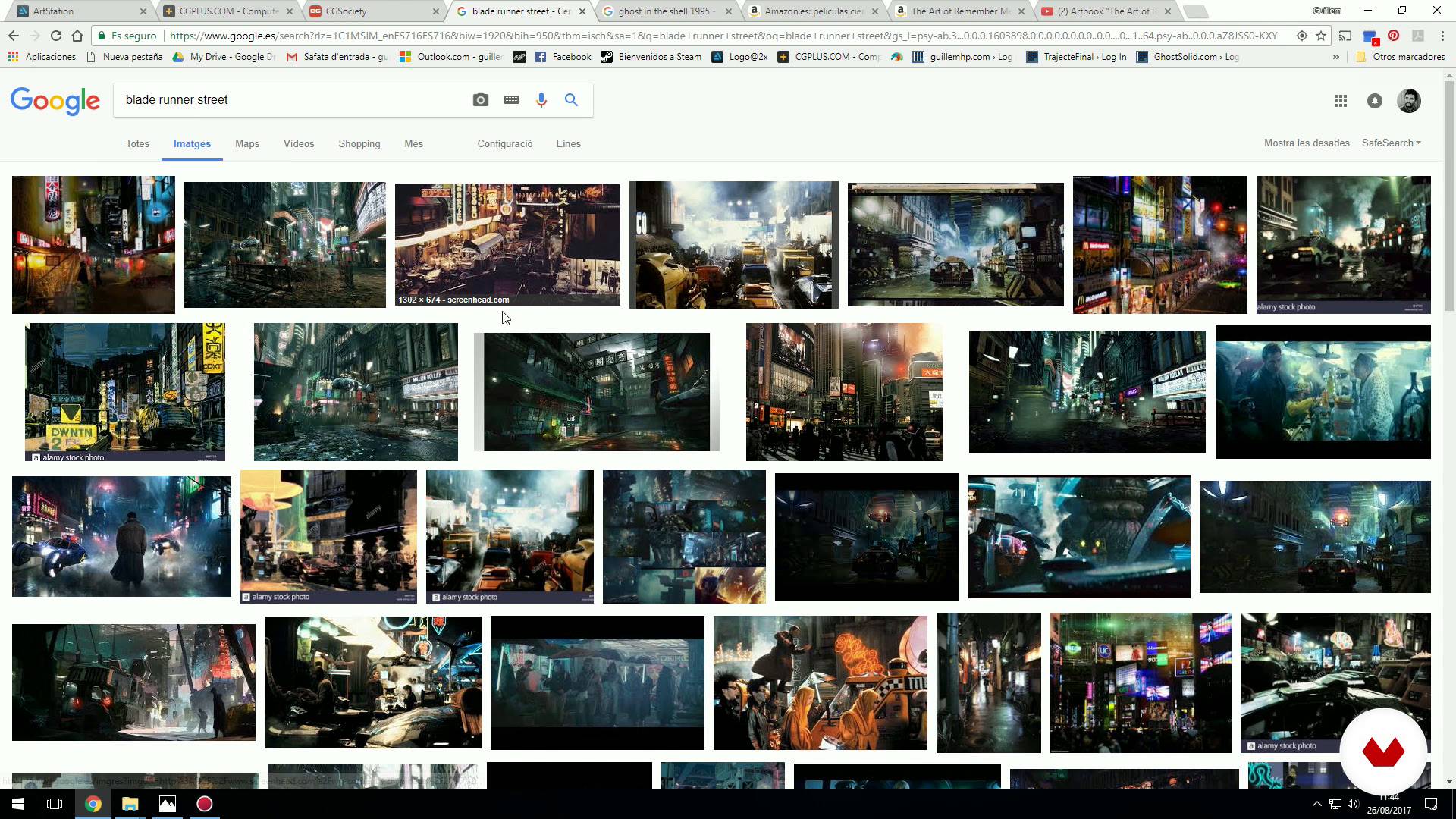The width and height of the screenshot is (1456, 819).
Task: Open My Drive - Google Drive bookmark
Action: (224, 57)
